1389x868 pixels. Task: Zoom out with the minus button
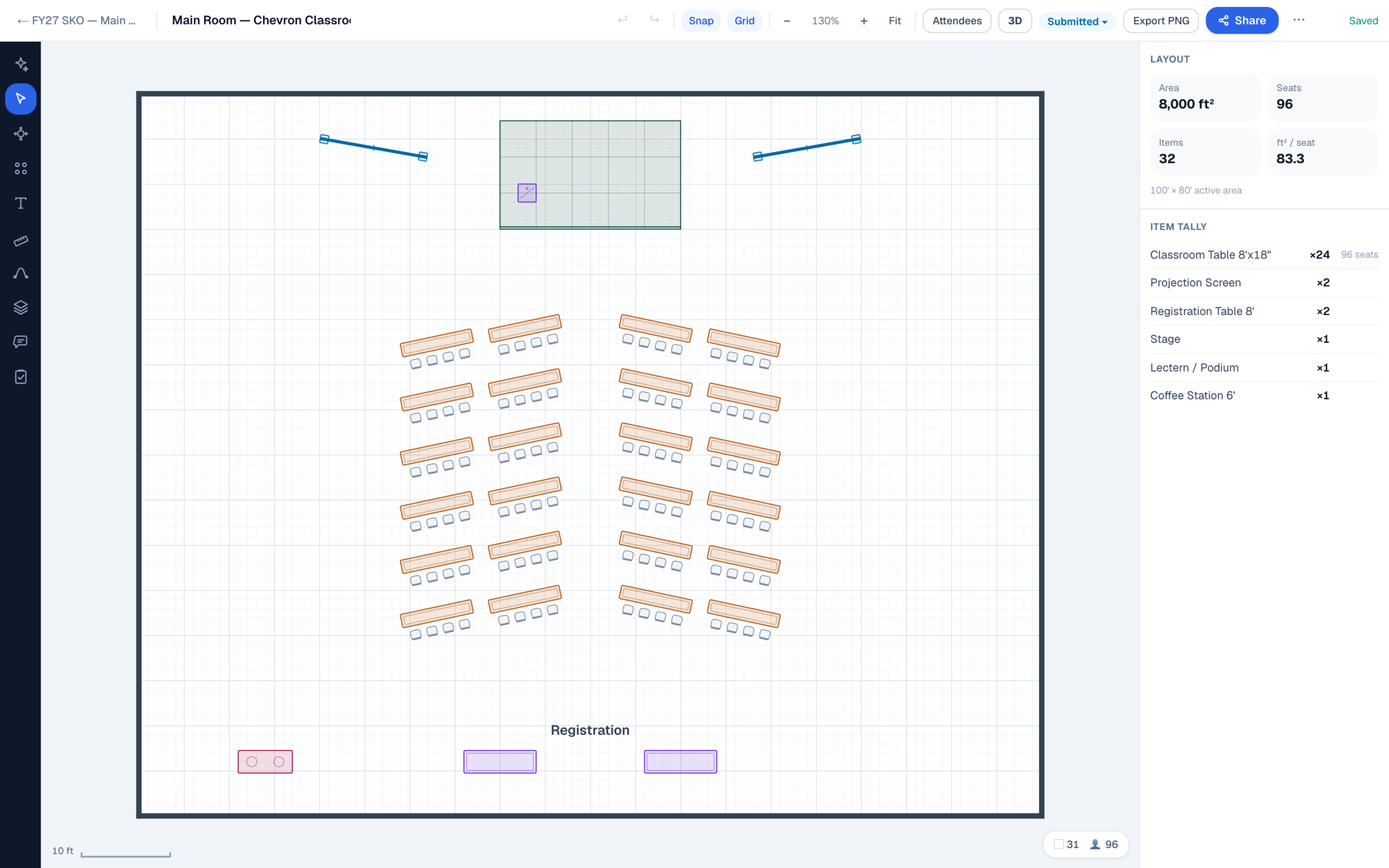787,21
